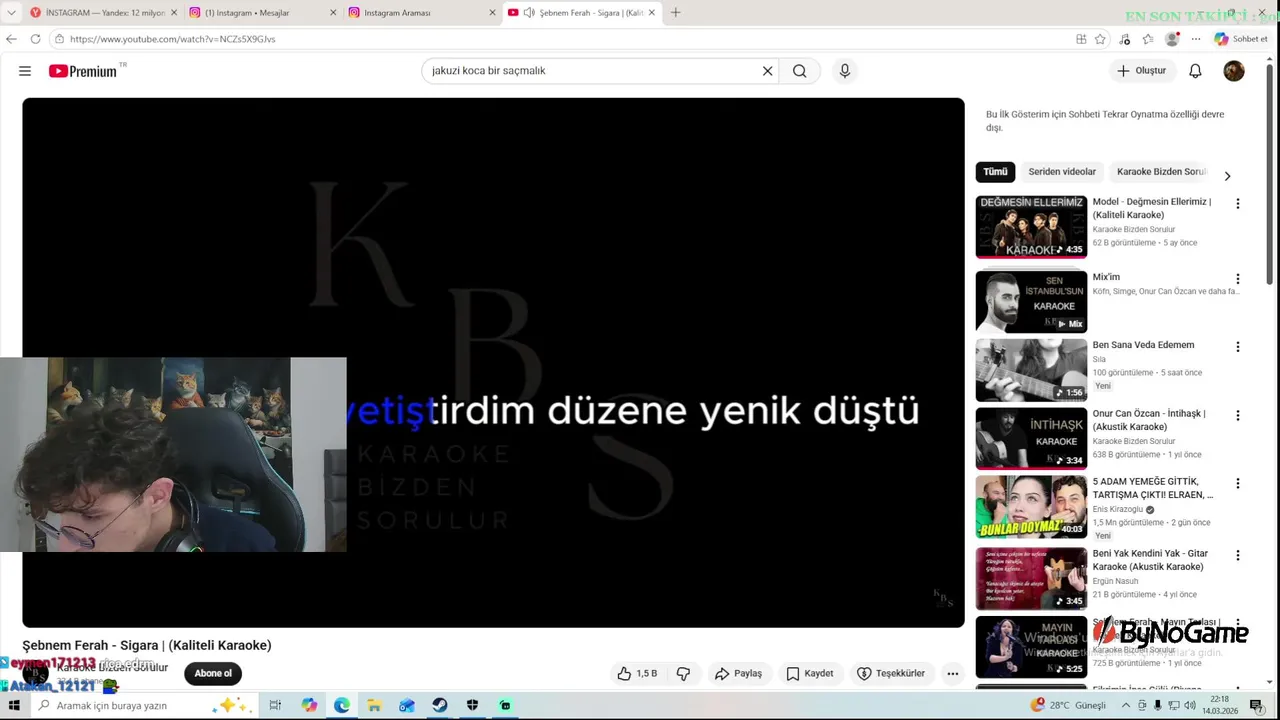Add page to browser favorites star
Viewport: 1280px width, 720px height.
[x=1100, y=39]
